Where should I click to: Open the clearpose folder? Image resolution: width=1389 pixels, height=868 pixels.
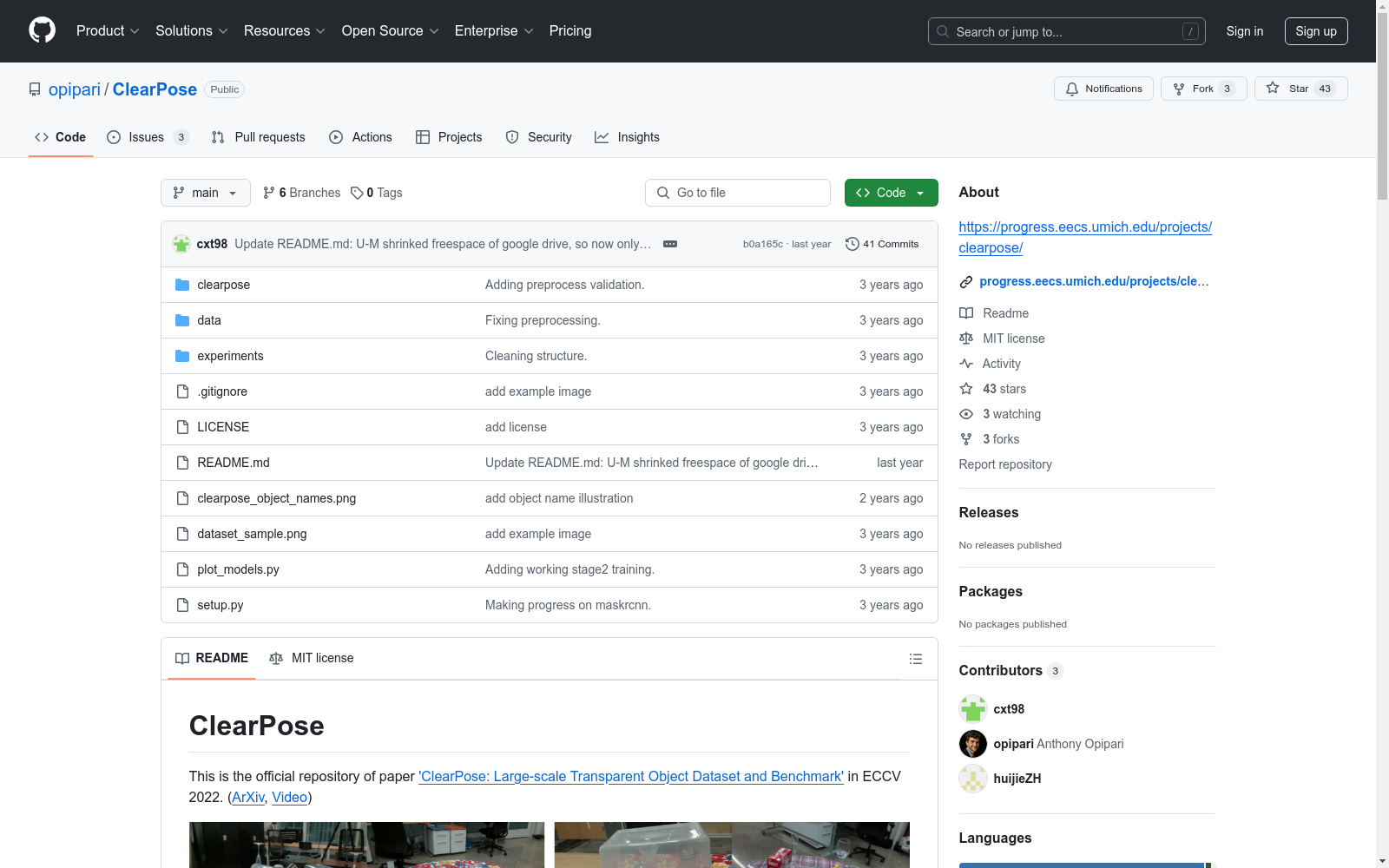click(x=223, y=285)
